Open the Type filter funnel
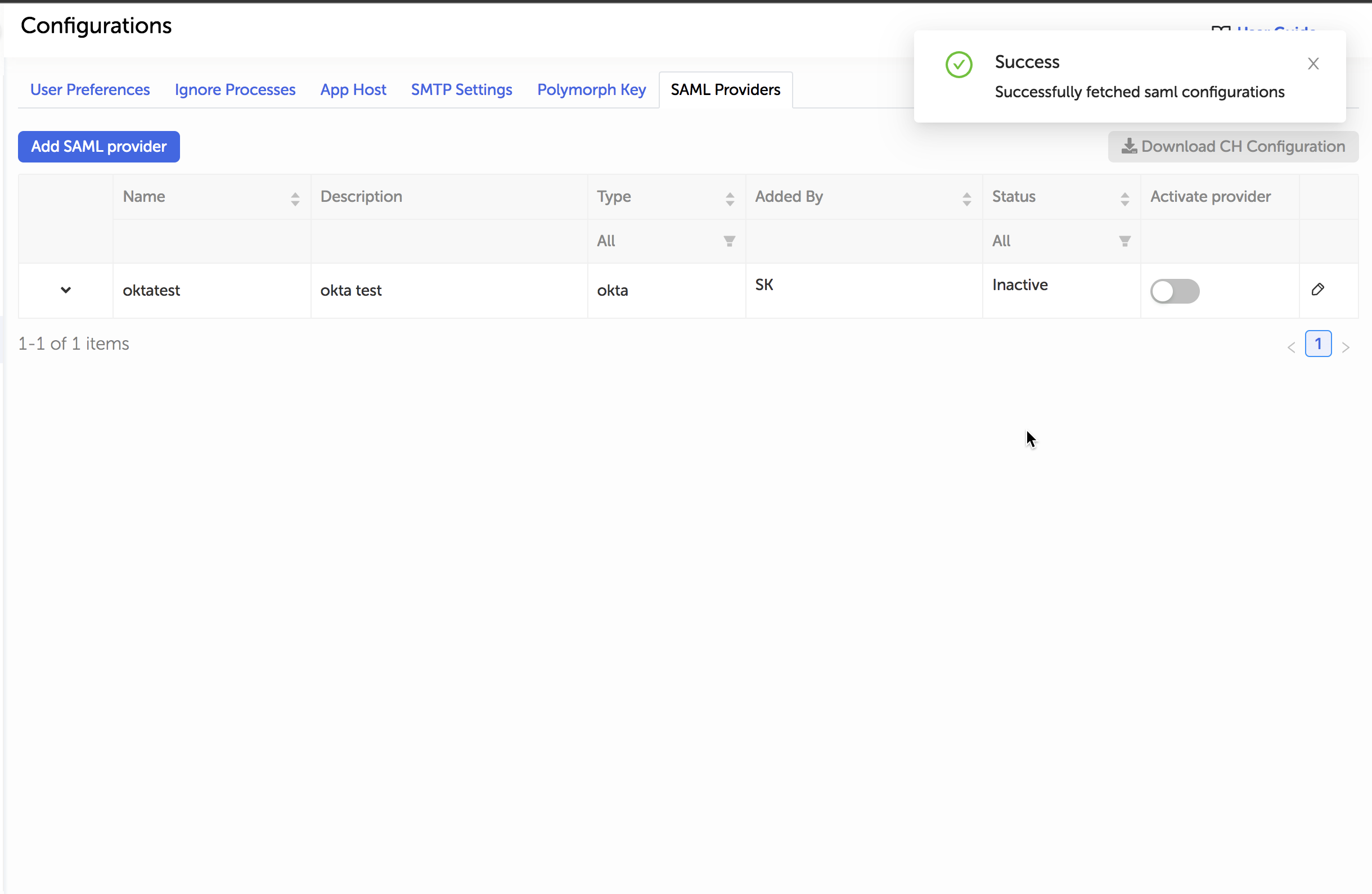This screenshot has width=1372, height=894. point(729,241)
